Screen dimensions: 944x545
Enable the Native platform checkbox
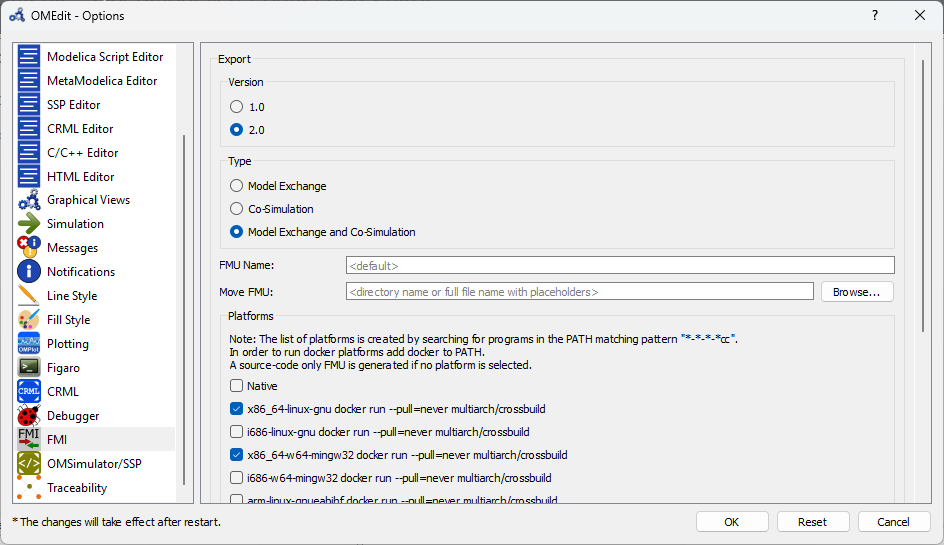[x=237, y=385]
